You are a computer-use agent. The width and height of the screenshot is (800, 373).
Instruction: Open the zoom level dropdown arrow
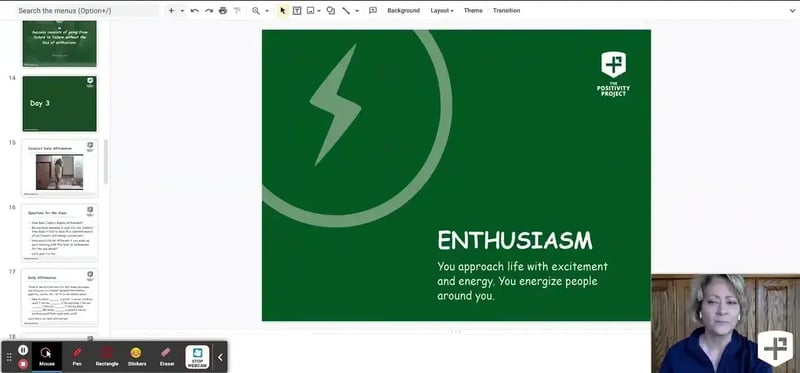(x=266, y=11)
